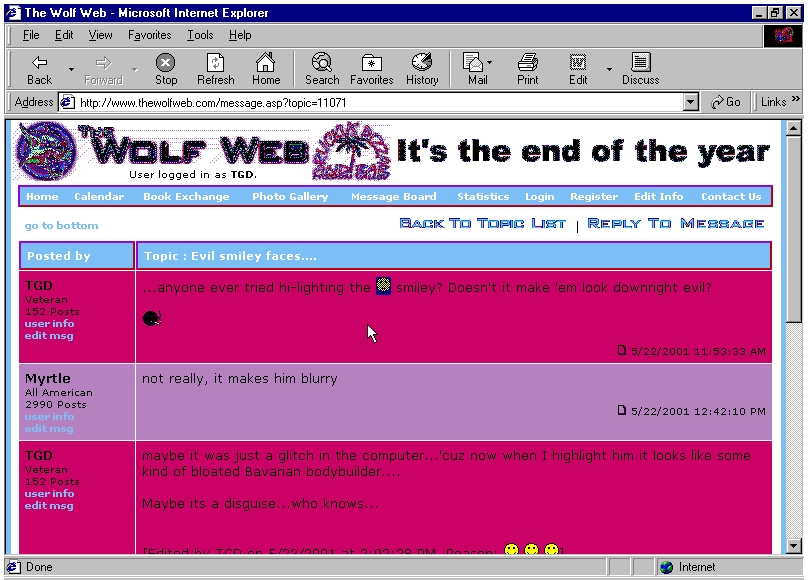Image resolution: width=808 pixels, height=580 pixels.
Task: Open the Favorites folder icon
Action: click(x=371, y=63)
